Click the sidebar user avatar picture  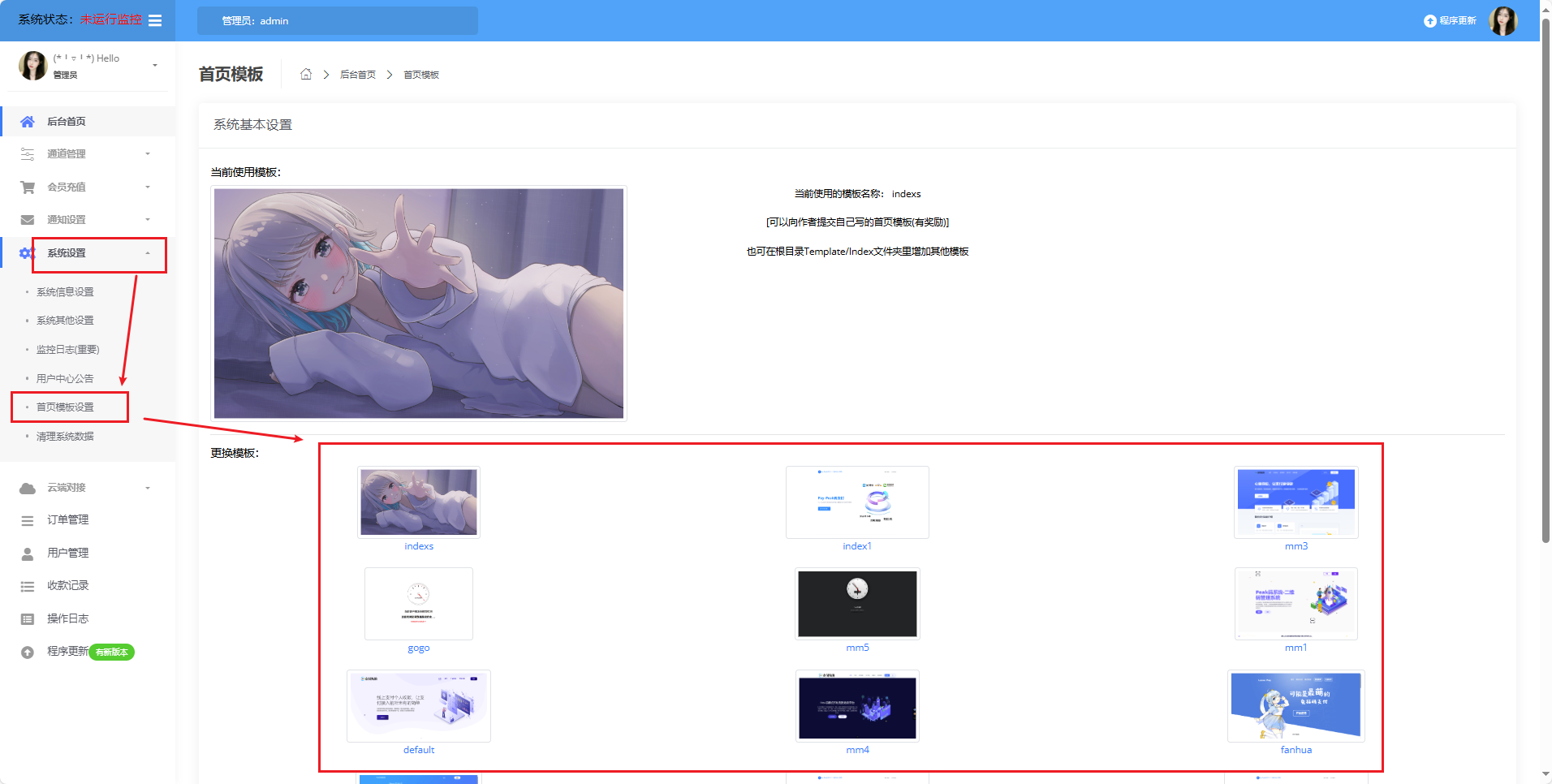point(32,65)
